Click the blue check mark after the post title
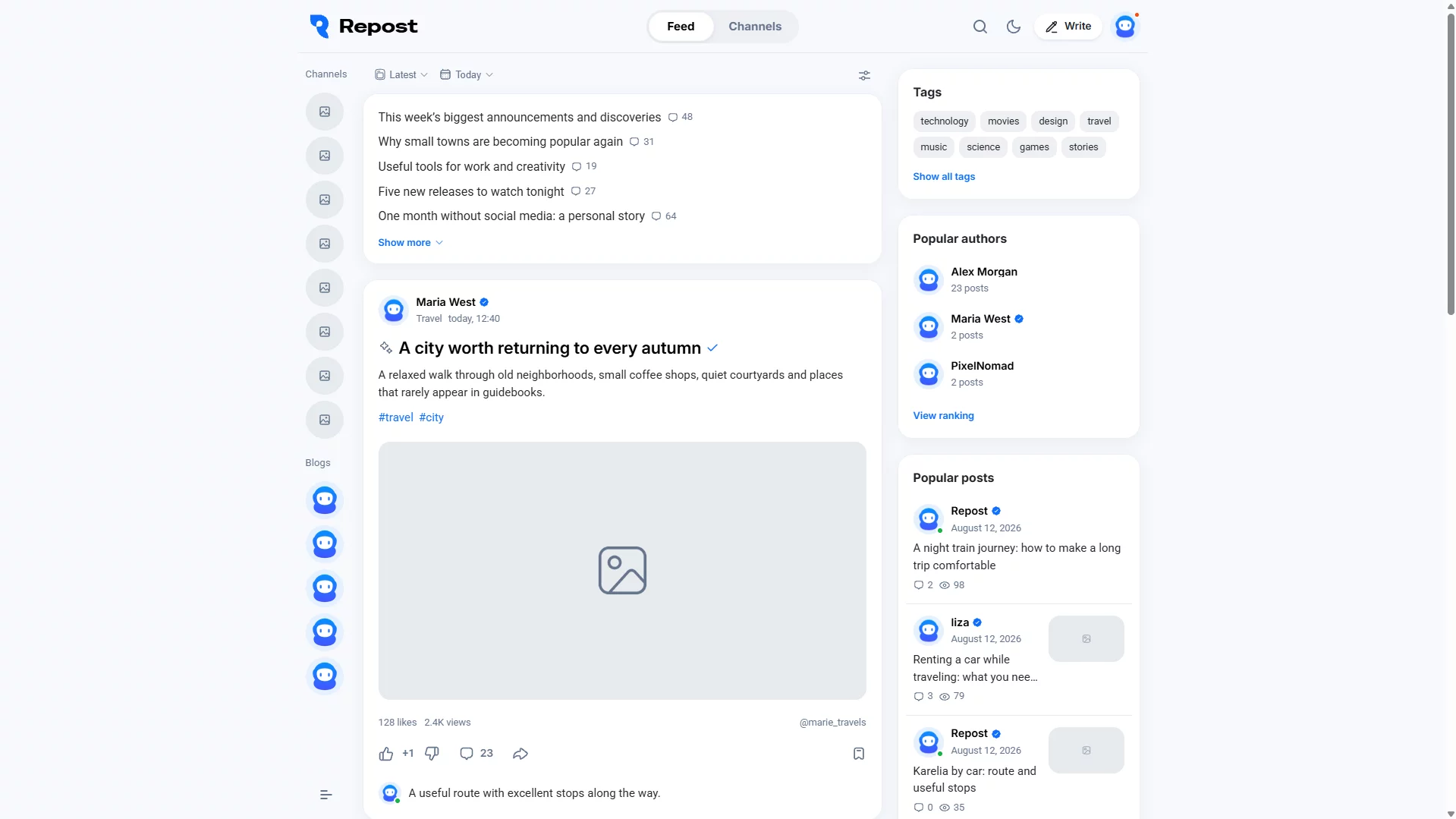 [712, 348]
